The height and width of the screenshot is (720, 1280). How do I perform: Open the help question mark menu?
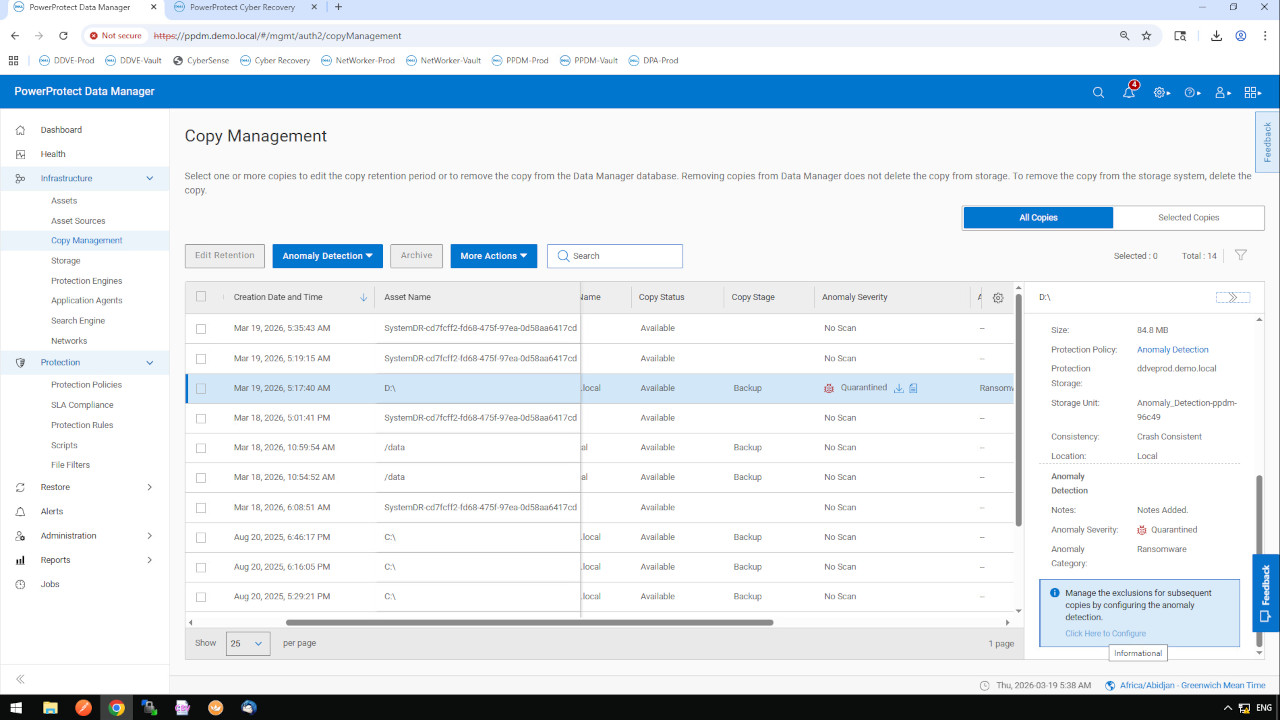[1192, 92]
